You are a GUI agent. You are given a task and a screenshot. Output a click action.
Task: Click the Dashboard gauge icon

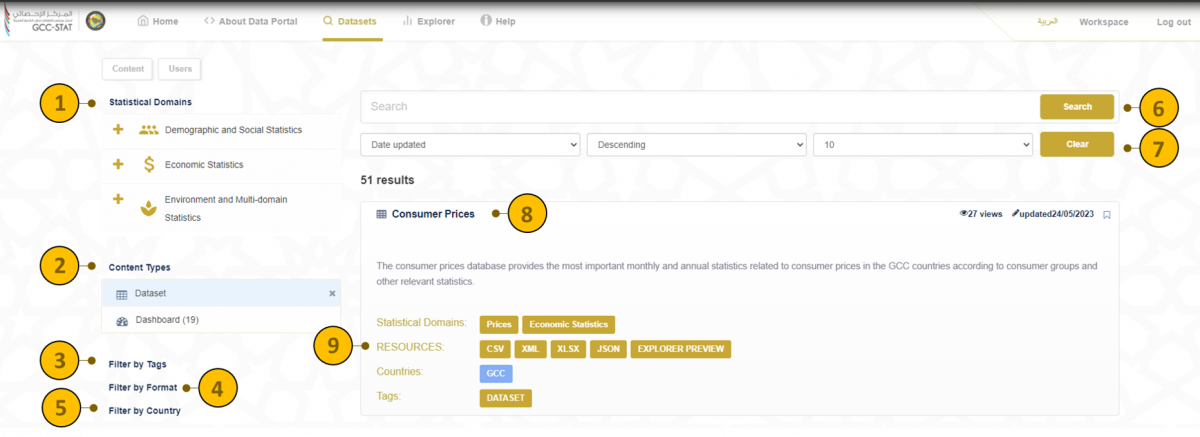122,321
